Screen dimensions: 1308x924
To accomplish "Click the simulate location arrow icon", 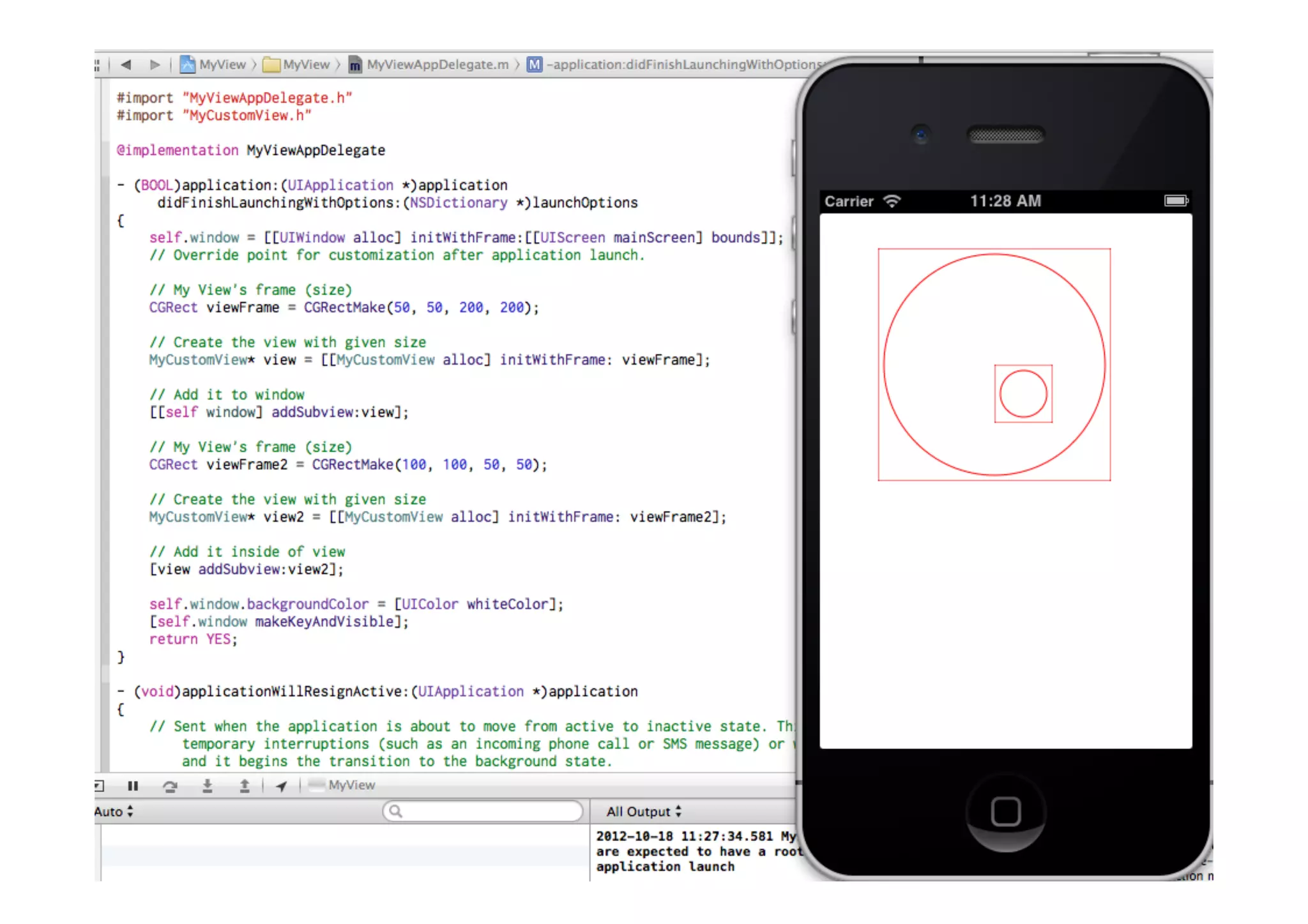I will pos(281,785).
